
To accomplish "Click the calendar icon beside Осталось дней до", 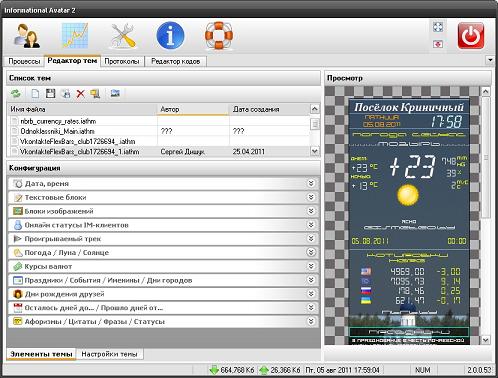I will [18, 308].
